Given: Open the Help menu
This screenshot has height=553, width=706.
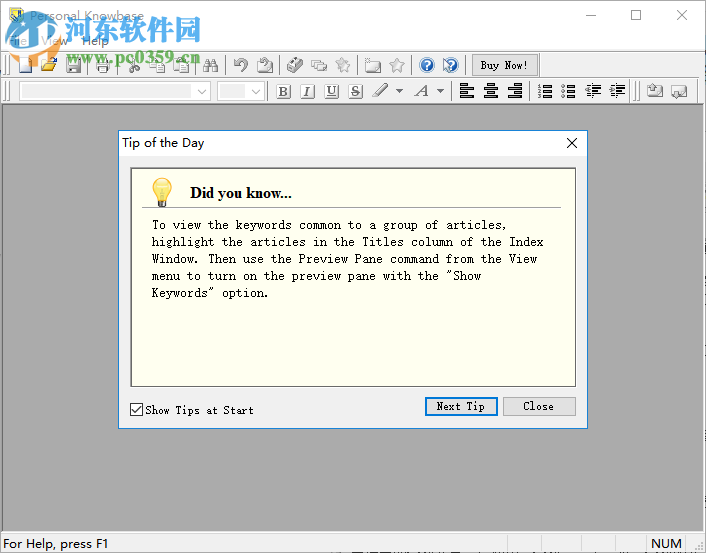Looking at the screenshot, I should click(x=95, y=41).
